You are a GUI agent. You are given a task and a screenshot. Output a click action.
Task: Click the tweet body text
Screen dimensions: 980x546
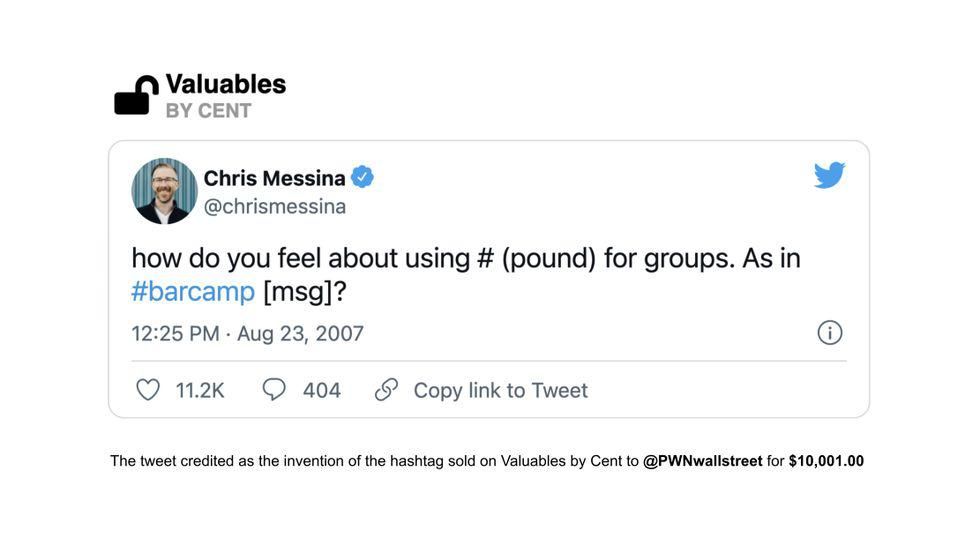466,275
